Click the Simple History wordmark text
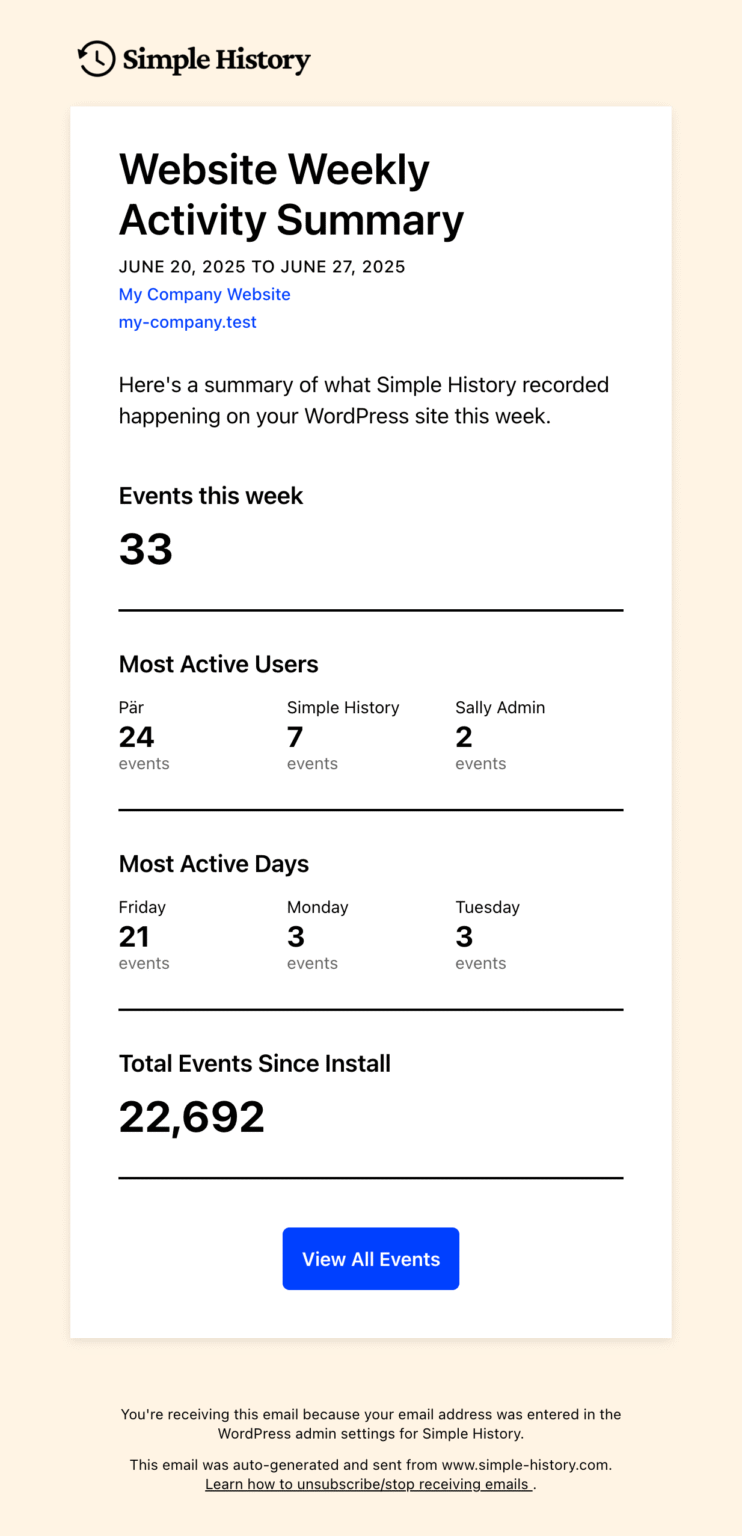The width and height of the screenshot is (742, 1536). point(216,60)
